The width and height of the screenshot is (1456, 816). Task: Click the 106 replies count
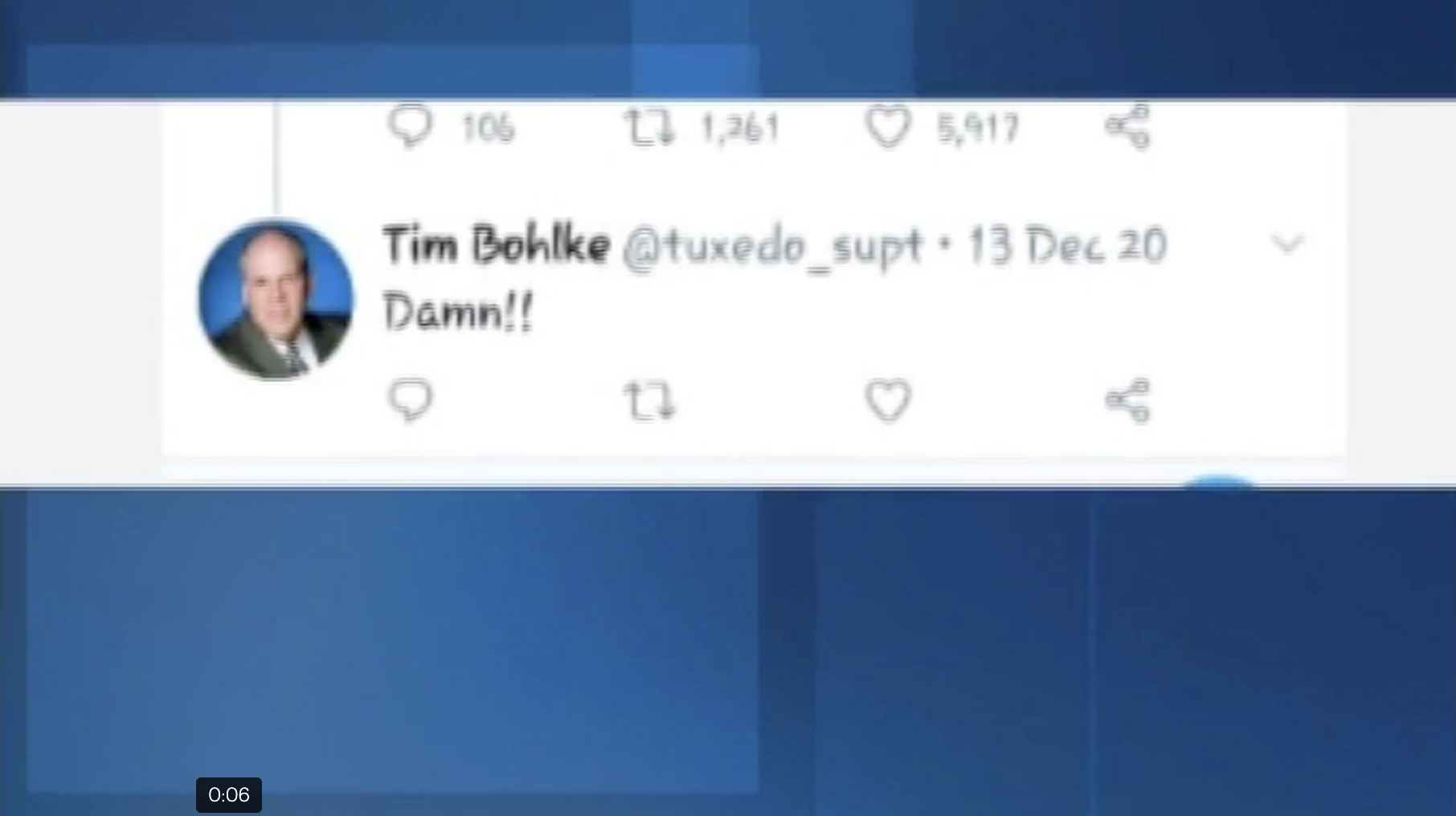(488, 129)
